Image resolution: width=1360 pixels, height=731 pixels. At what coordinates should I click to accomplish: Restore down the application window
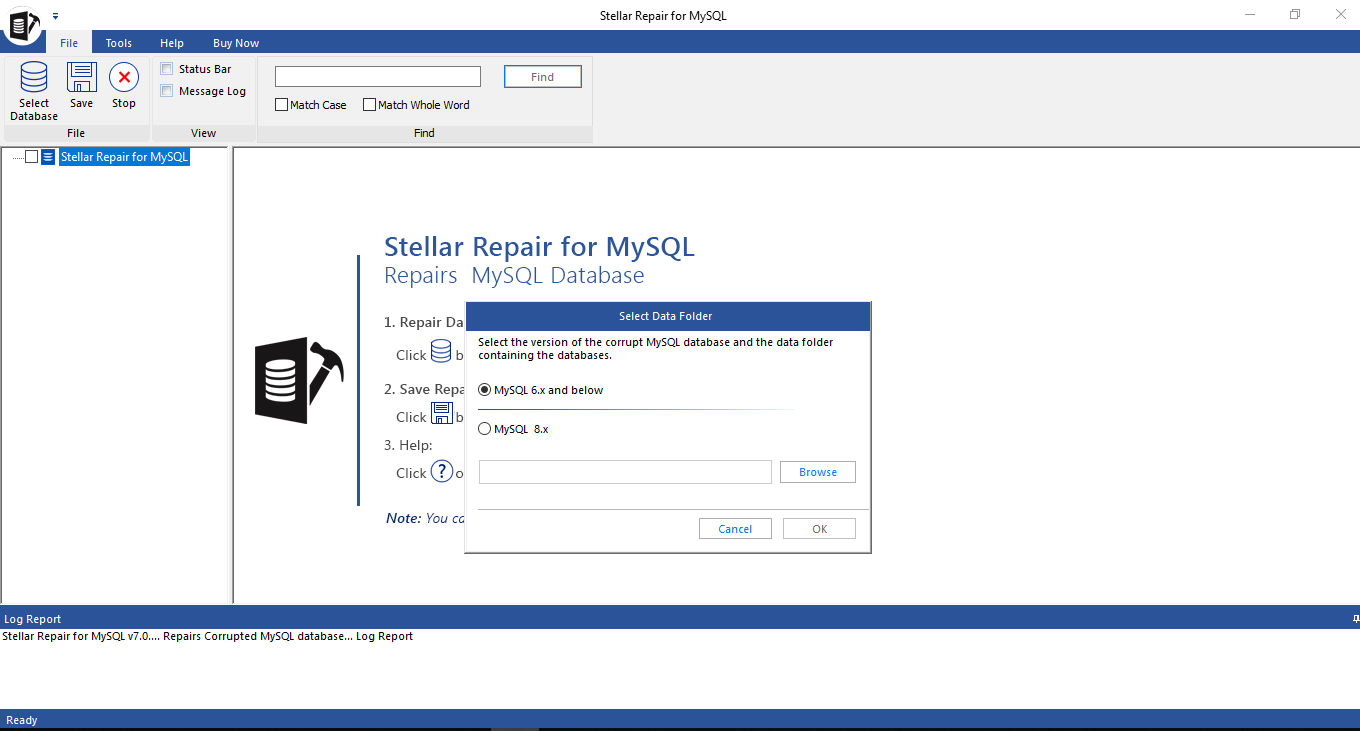(x=1295, y=15)
